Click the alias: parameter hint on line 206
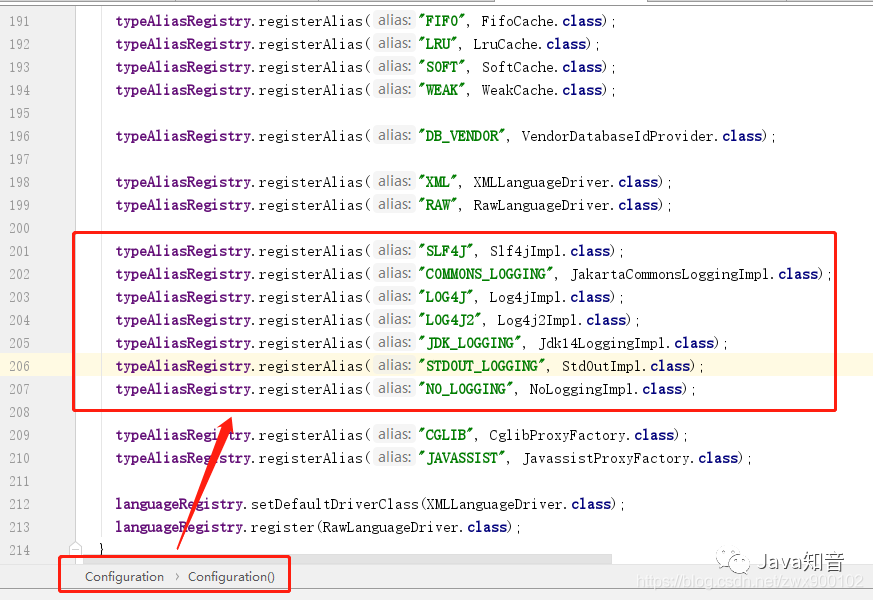This screenshot has width=873, height=600. (394, 365)
